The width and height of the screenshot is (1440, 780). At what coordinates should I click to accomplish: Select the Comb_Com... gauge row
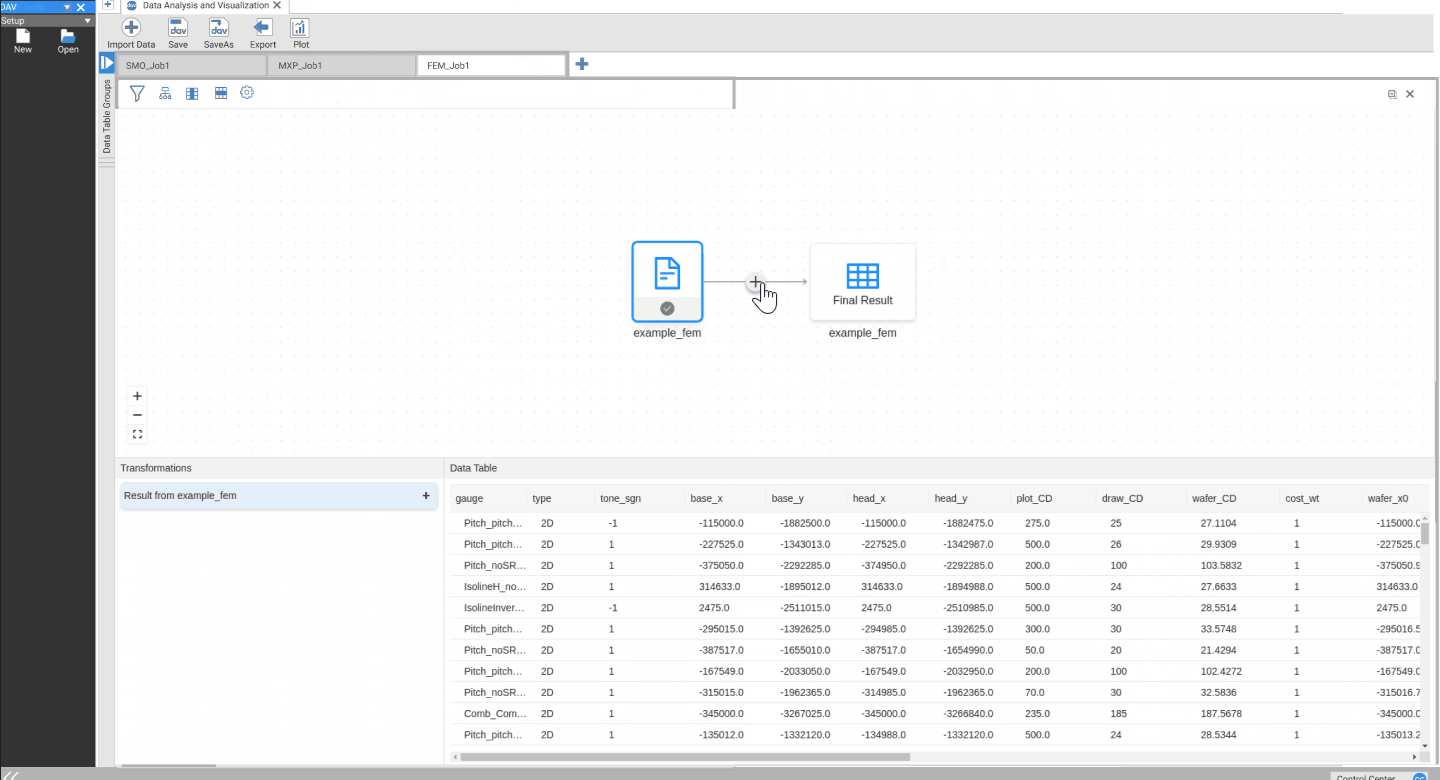tap(936, 714)
